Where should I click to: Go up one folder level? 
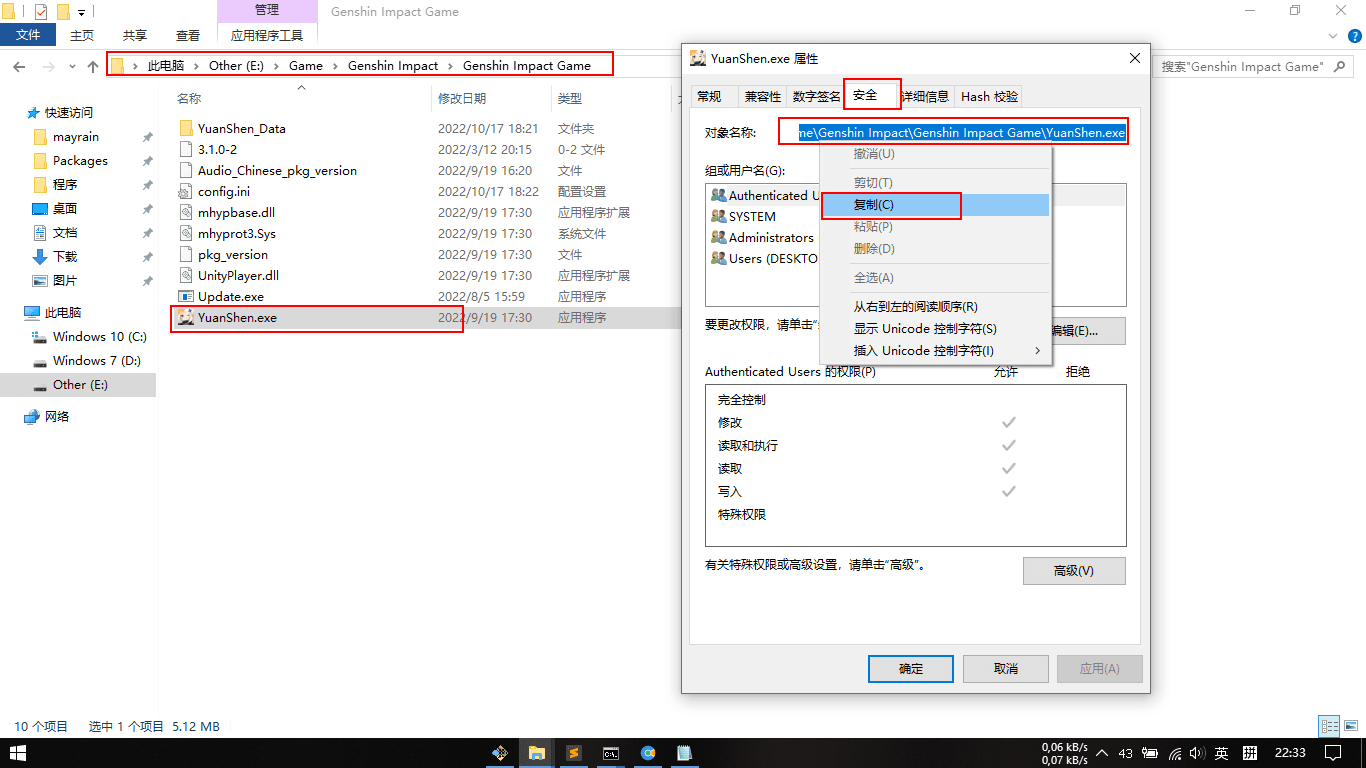coord(93,66)
